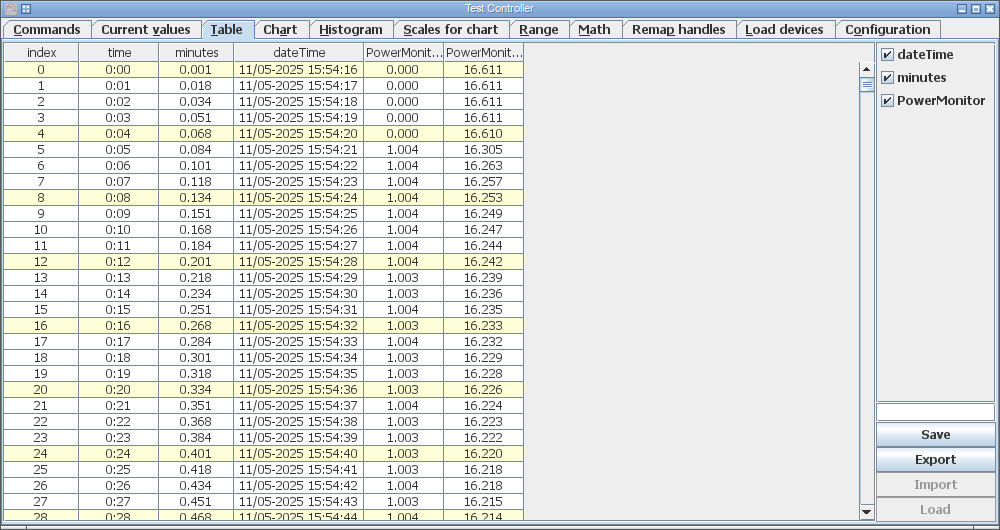Click the minutes column header
Viewport: 1000px width, 530px height.
196,53
